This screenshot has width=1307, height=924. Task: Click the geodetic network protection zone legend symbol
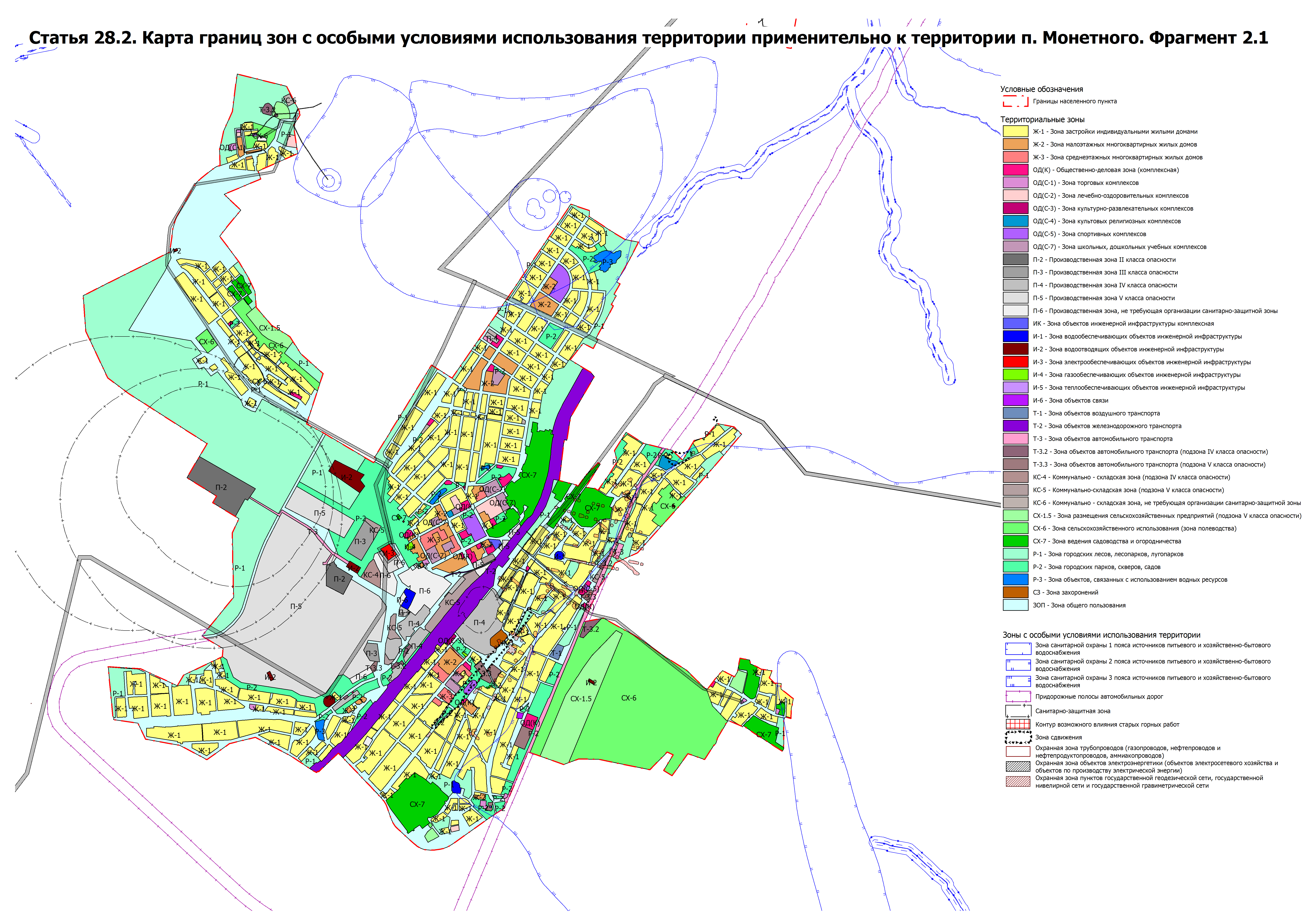[1018, 782]
